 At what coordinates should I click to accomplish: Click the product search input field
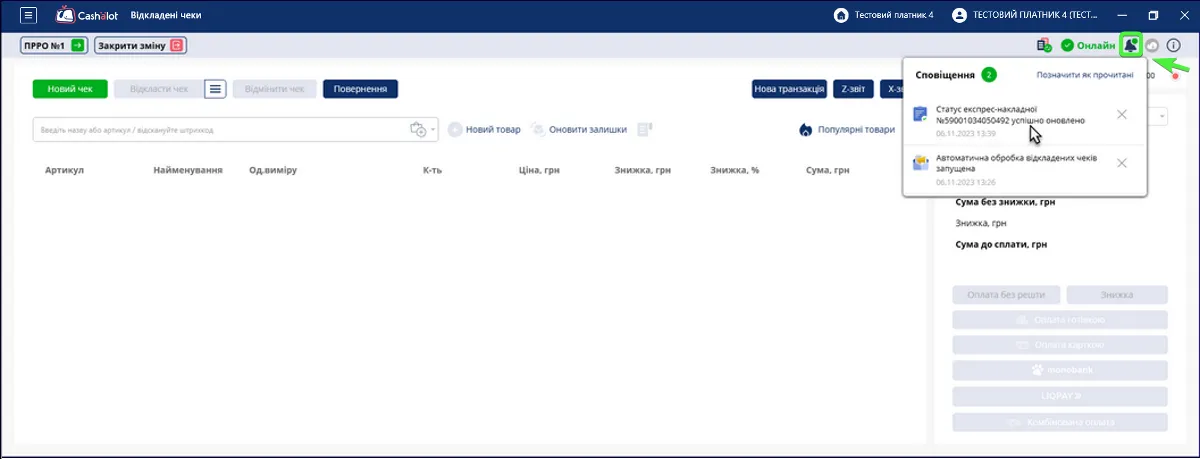click(220, 130)
